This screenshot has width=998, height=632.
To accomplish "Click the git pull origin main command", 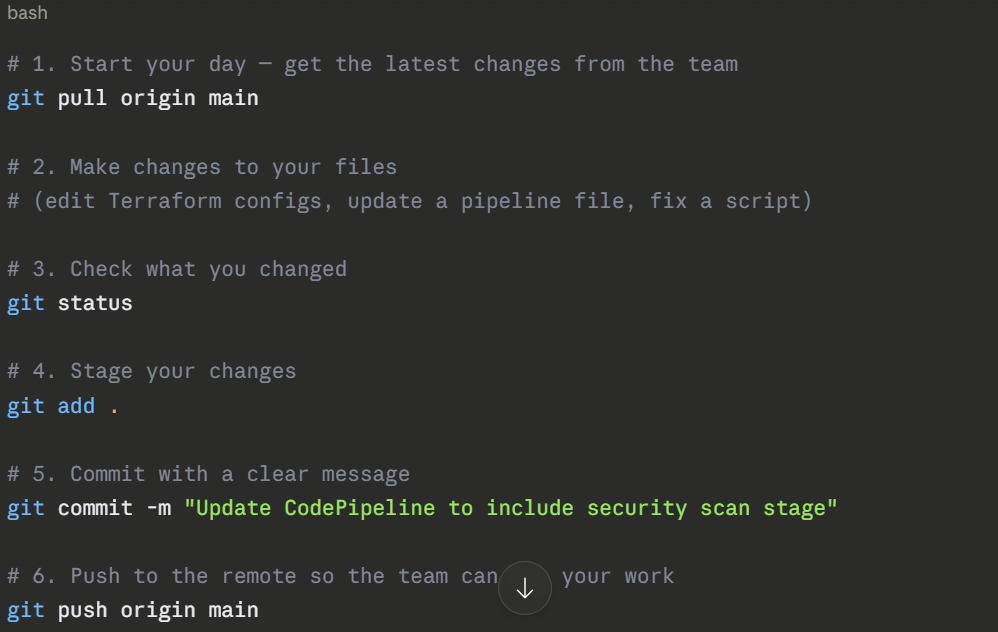I will tap(133, 98).
